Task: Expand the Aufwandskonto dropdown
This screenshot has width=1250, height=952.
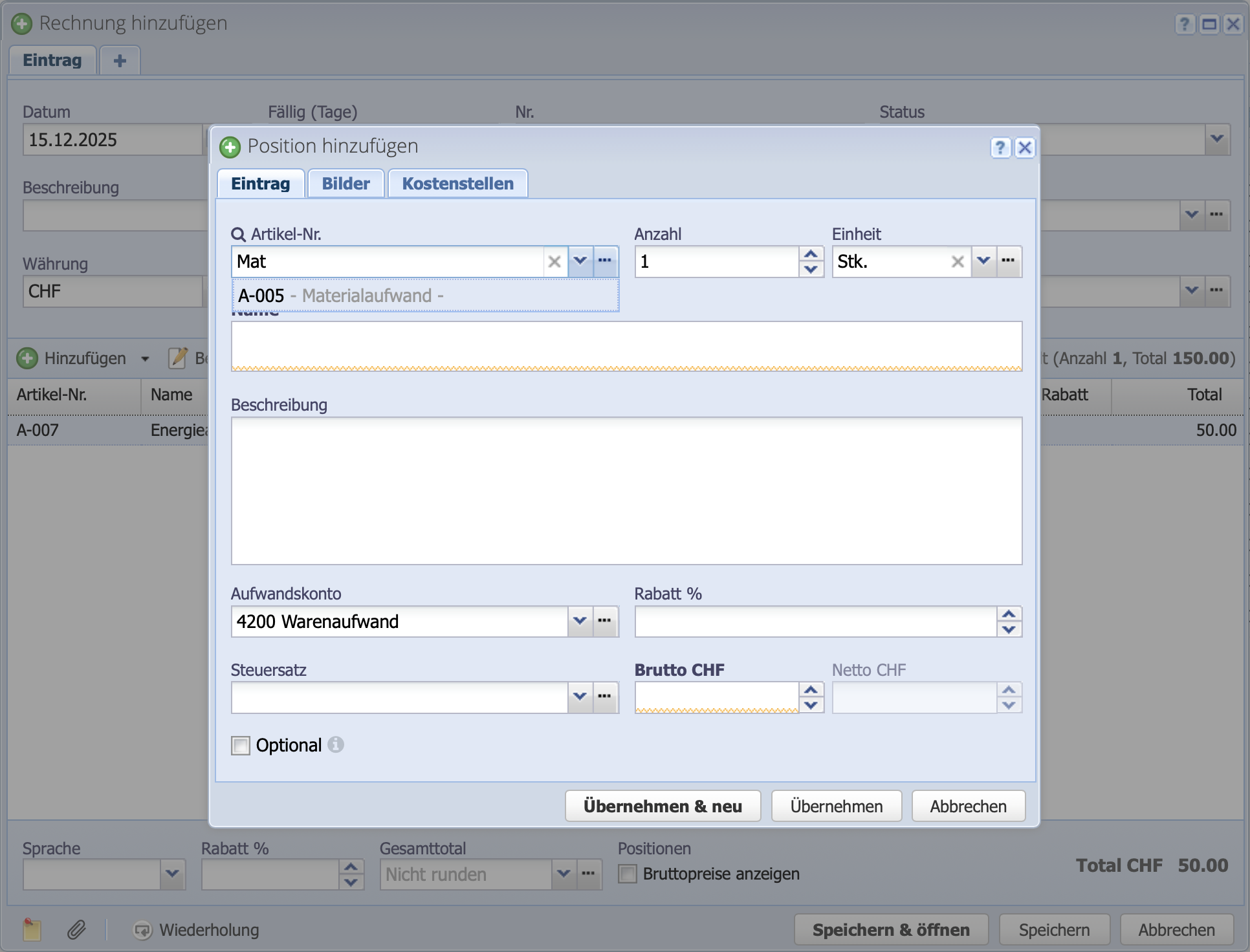Action: [x=580, y=622]
